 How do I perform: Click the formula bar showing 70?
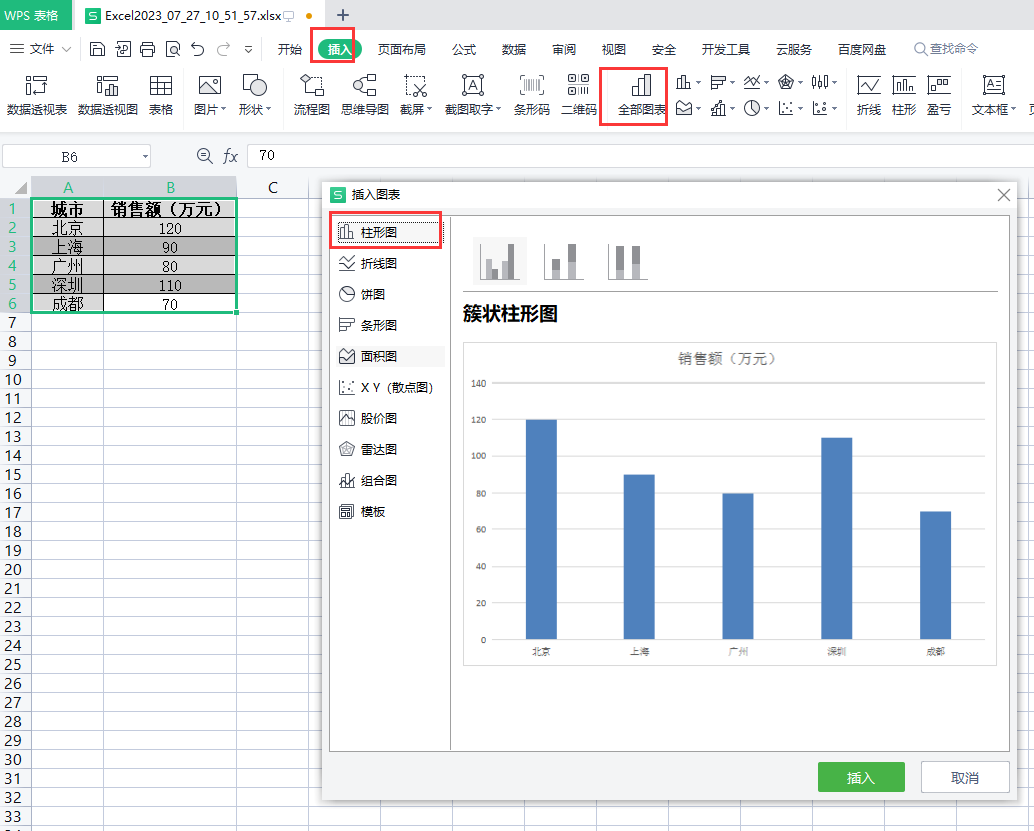pos(640,156)
